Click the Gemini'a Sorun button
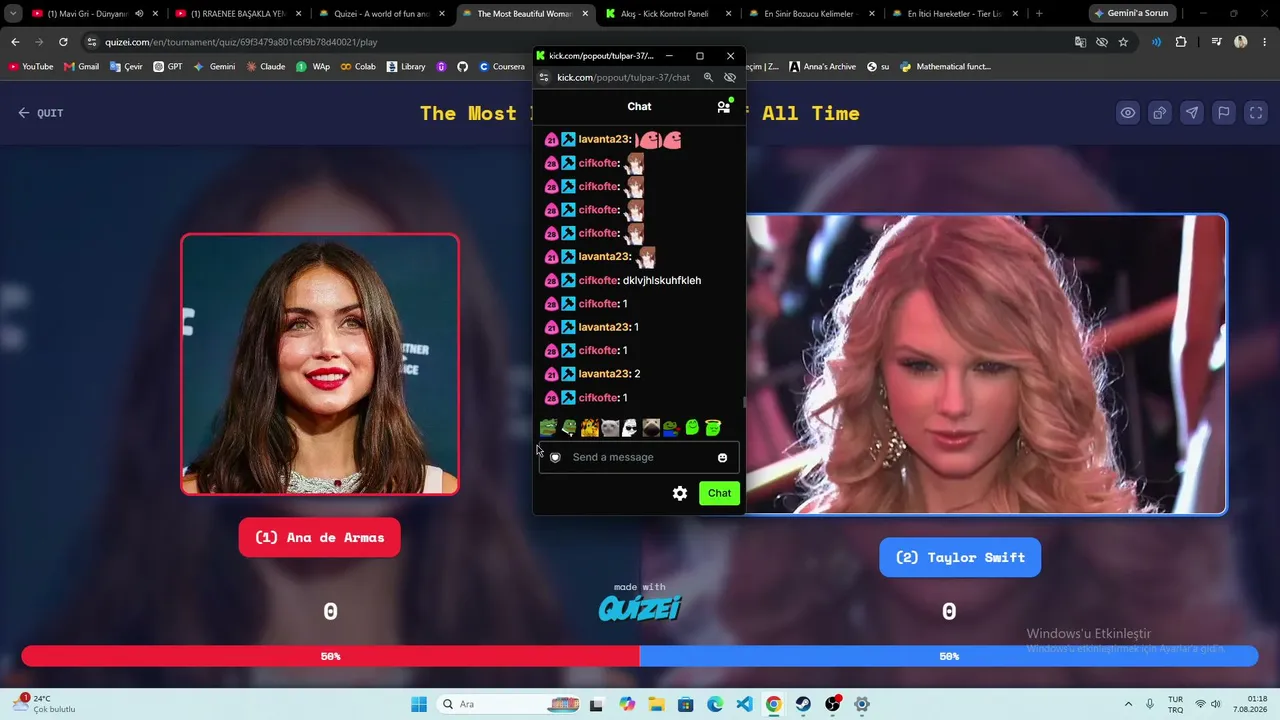Screen dimensions: 1280x720 [1131, 14]
